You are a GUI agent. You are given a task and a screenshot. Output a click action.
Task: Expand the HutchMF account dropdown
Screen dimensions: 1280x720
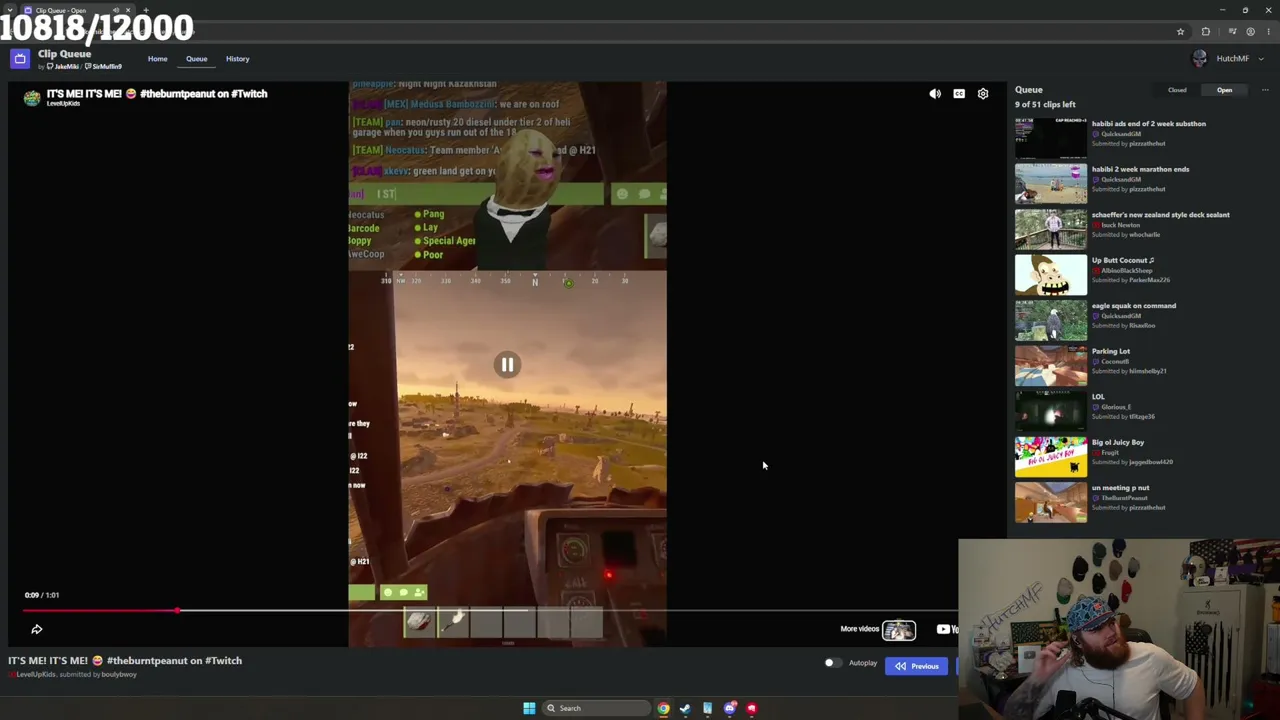click(1261, 59)
